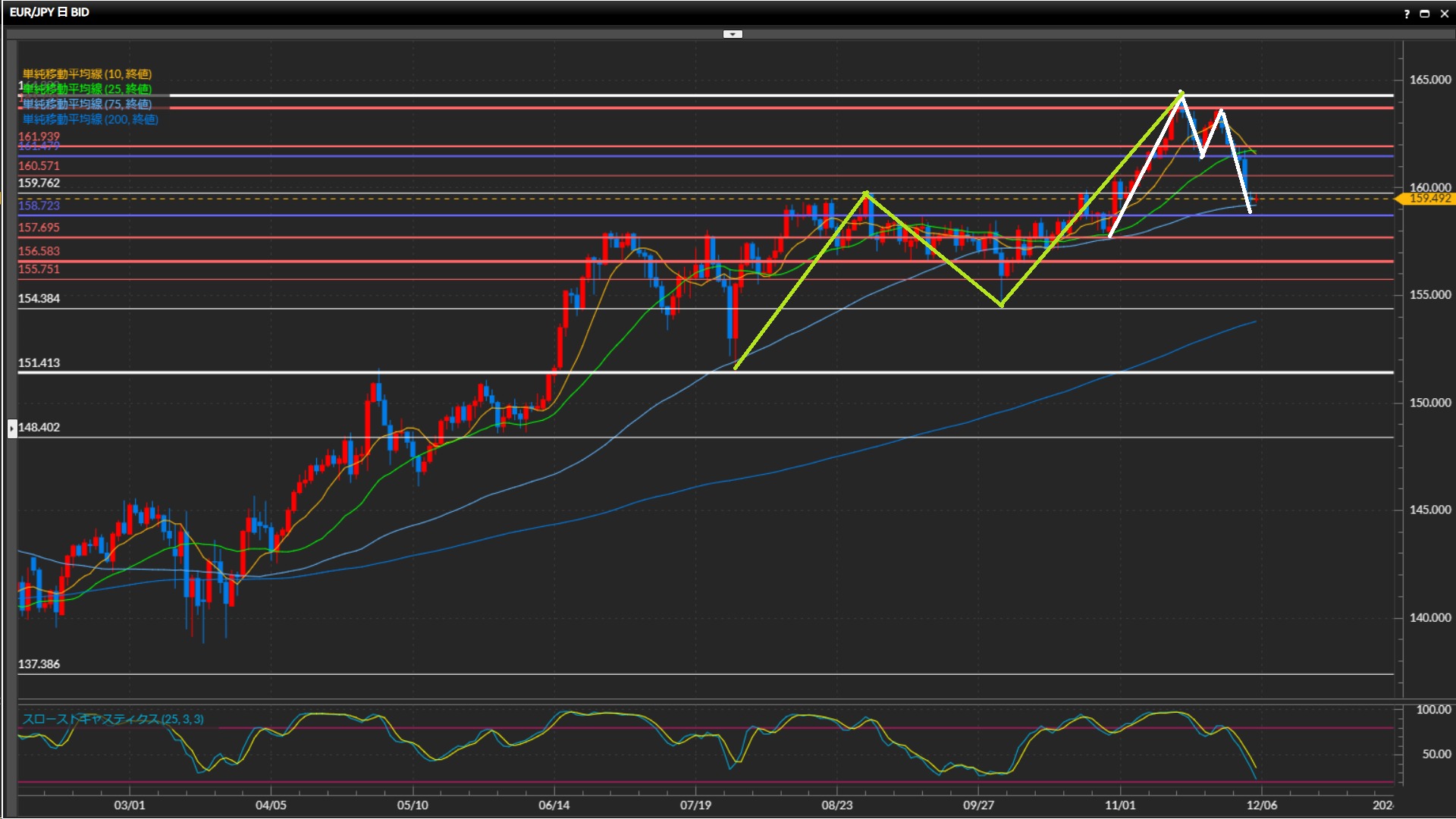Click the 165.000 price axis label
This screenshot has height=819, width=1456.
tap(1429, 80)
